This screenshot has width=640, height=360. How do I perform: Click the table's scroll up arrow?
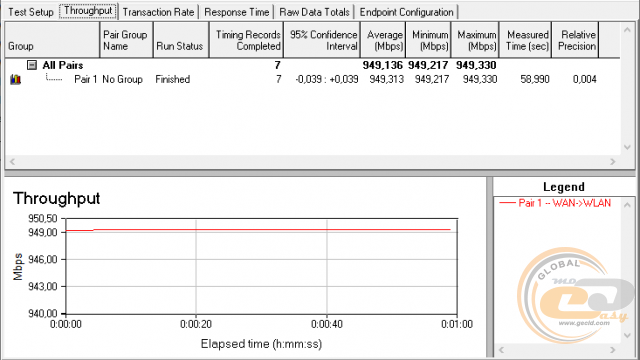coord(627,30)
